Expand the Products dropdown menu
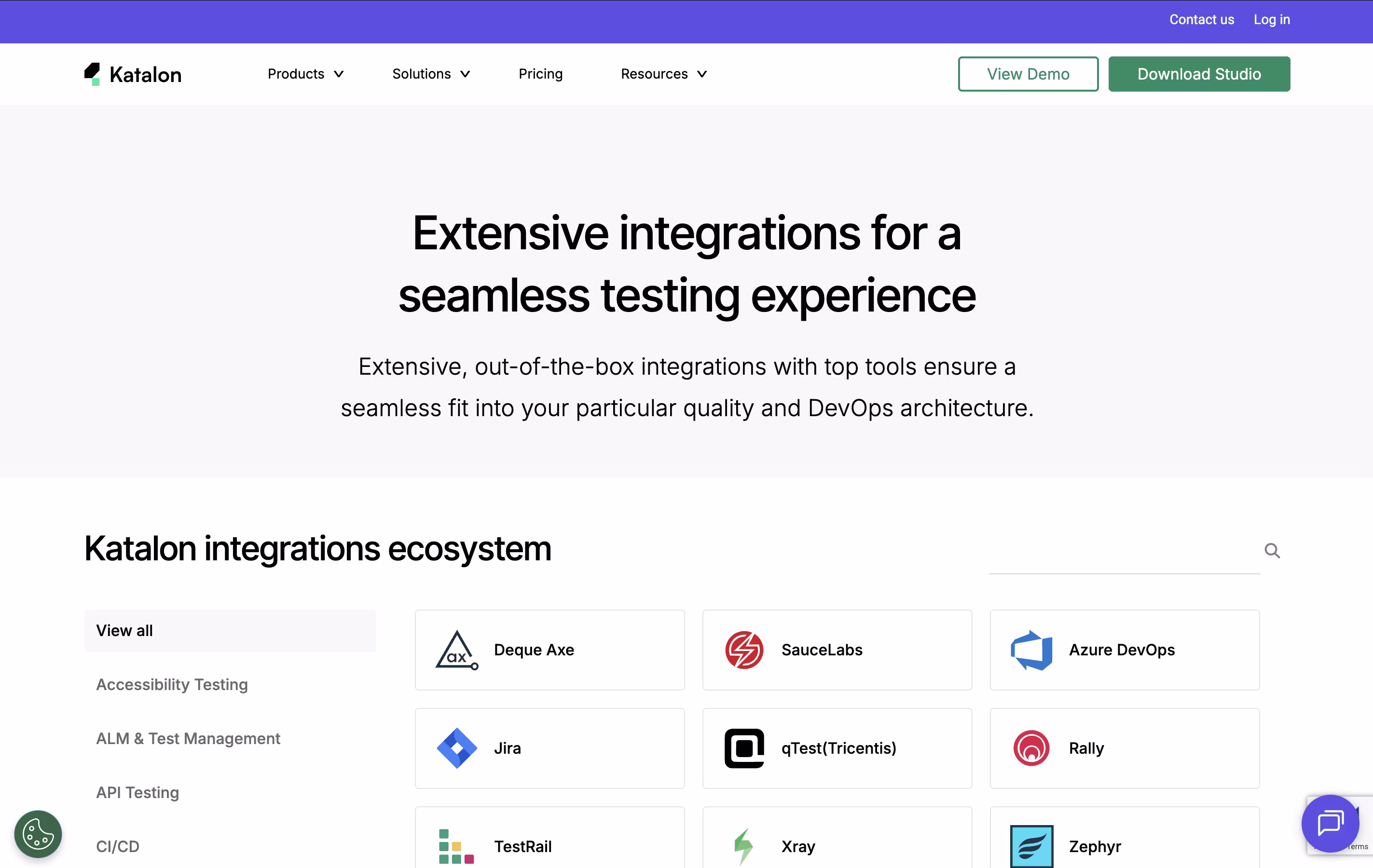 tap(305, 74)
